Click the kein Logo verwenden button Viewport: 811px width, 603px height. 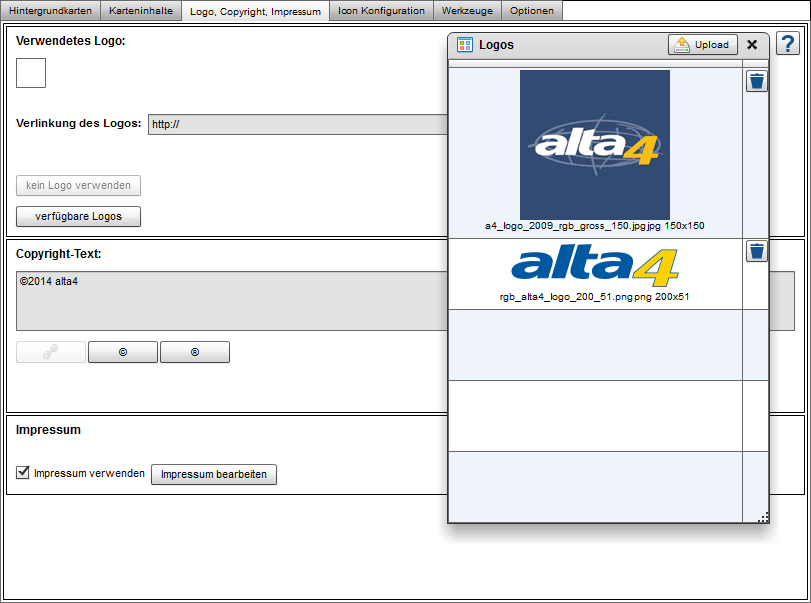click(x=78, y=186)
